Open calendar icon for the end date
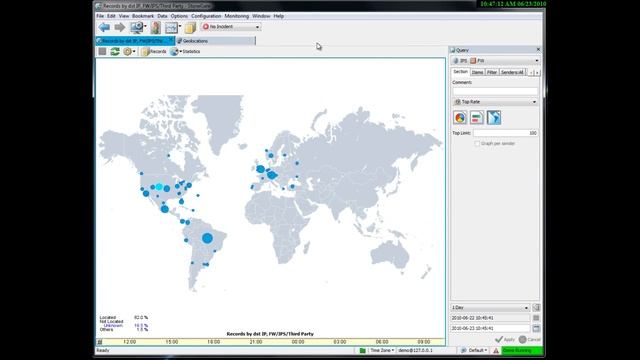This screenshot has height=360, width=640. (x=536, y=328)
